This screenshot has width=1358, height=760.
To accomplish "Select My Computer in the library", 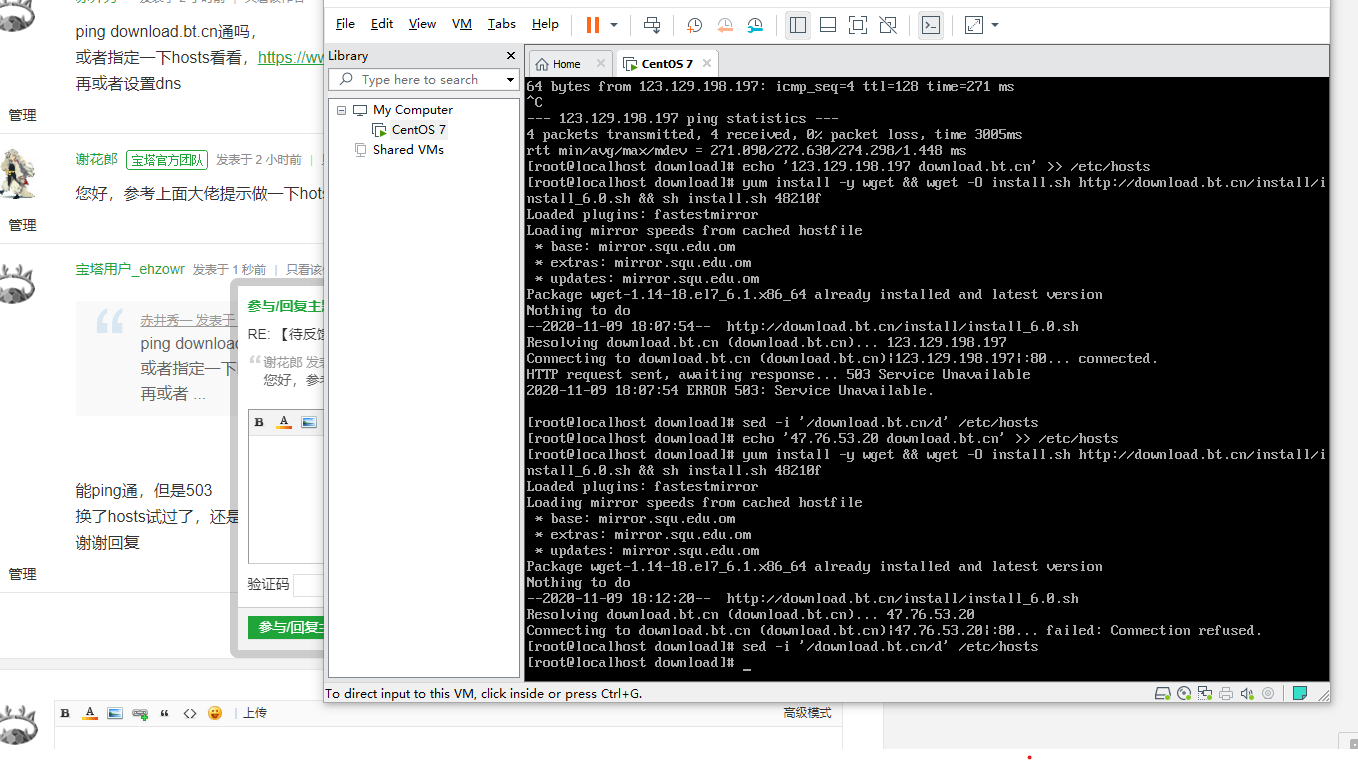I will (x=412, y=110).
